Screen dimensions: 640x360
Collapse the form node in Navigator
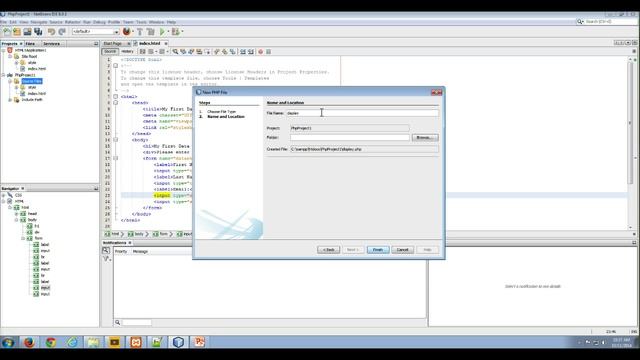pos(23,238)
